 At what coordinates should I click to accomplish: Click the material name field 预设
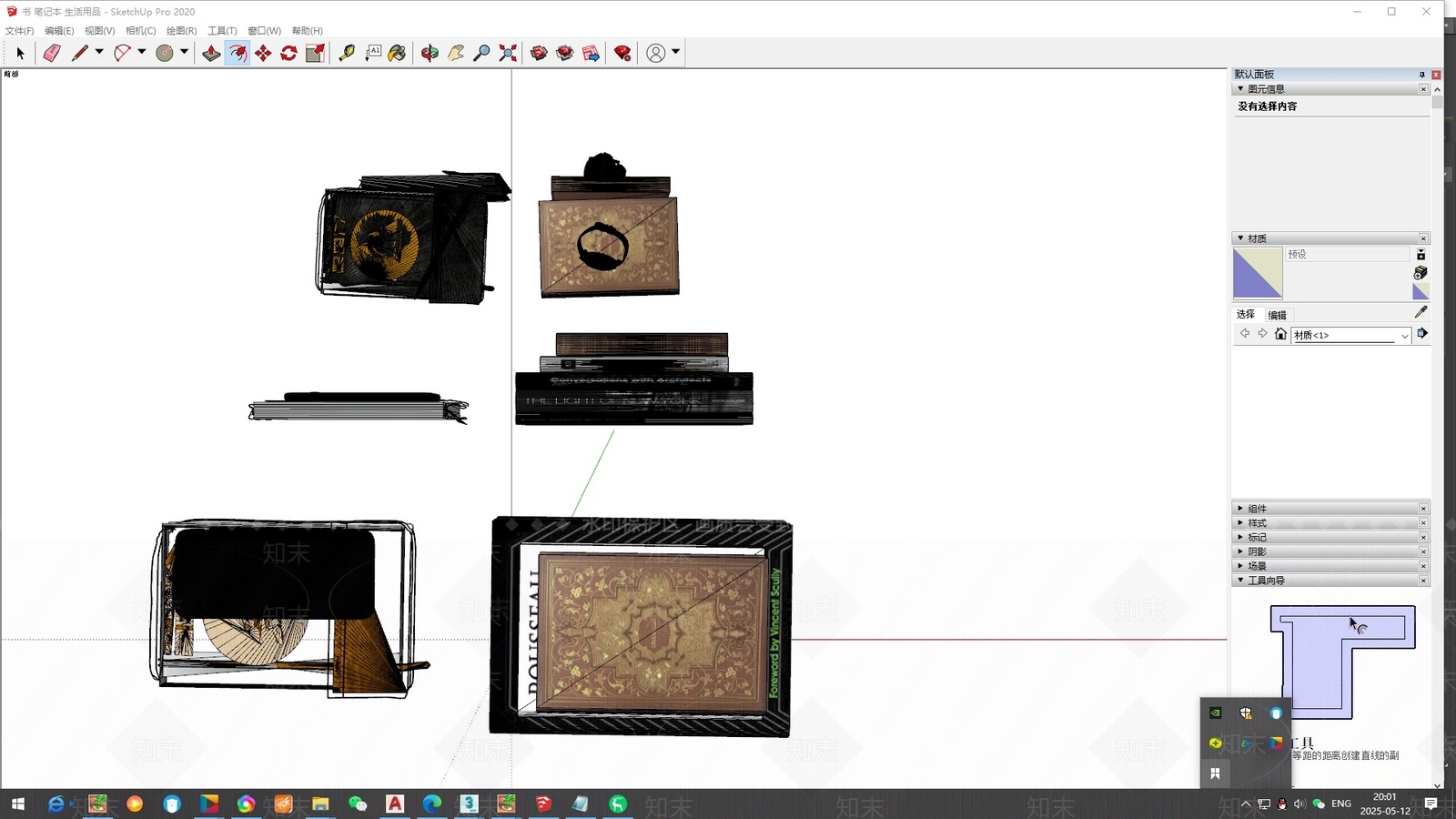click(x=1348, y=255)
